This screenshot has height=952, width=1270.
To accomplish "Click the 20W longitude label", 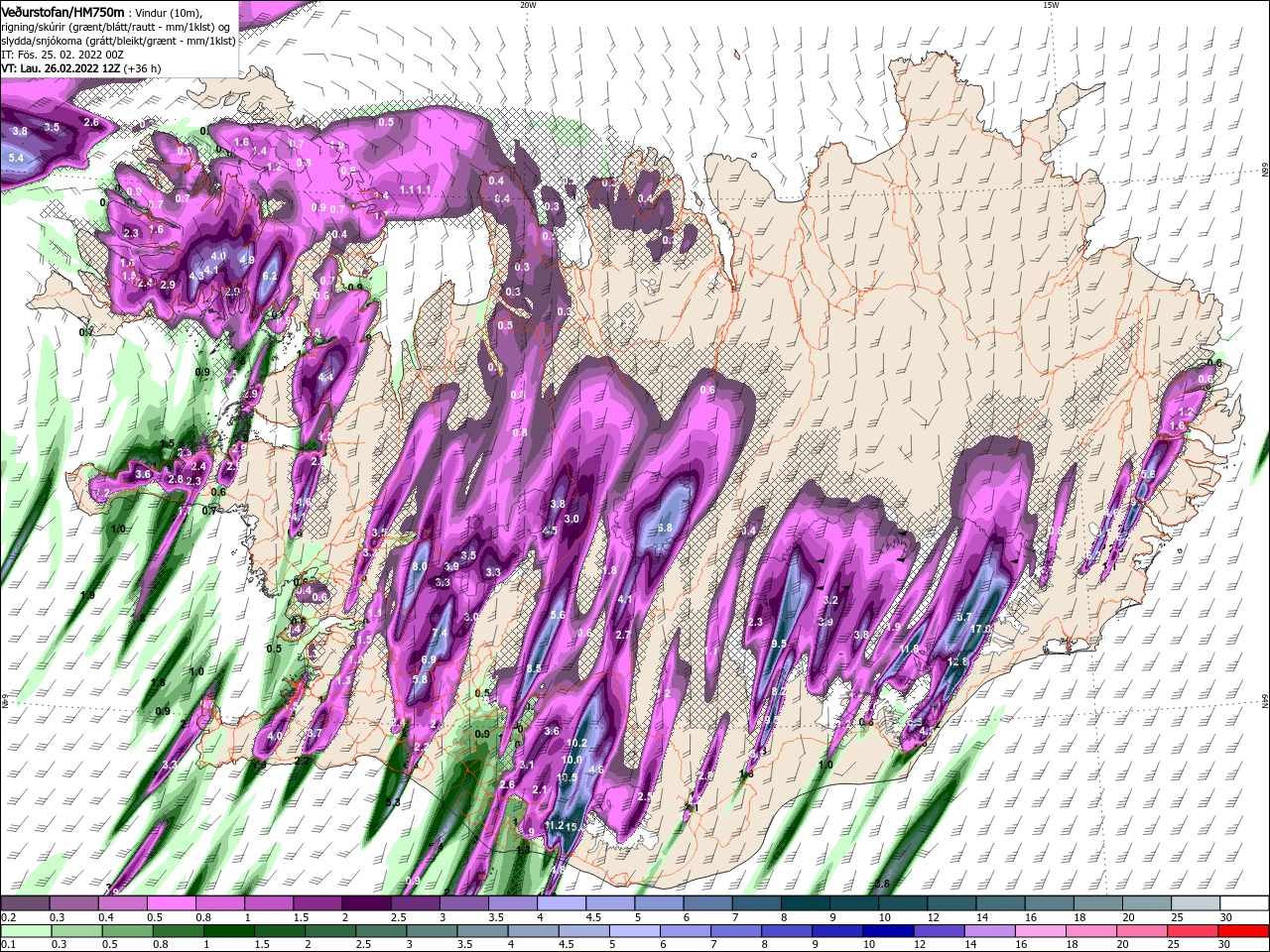I will pyautogui.click(x=528, y=4).
